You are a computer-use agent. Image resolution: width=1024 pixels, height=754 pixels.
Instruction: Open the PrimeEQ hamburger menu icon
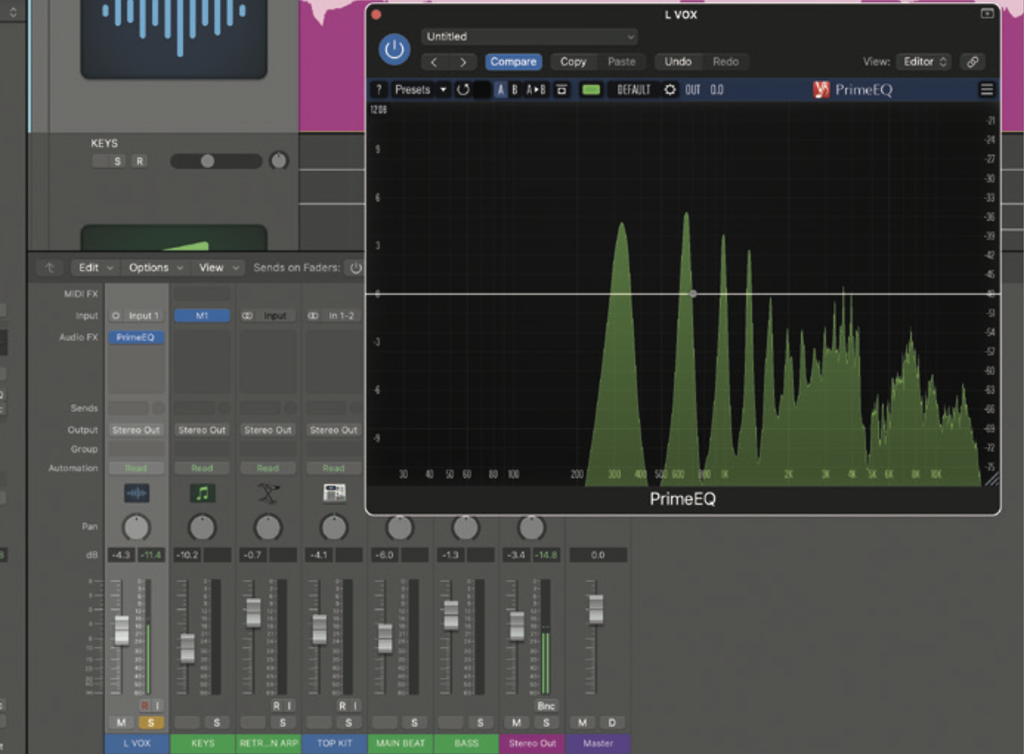[x=986, y=89]
